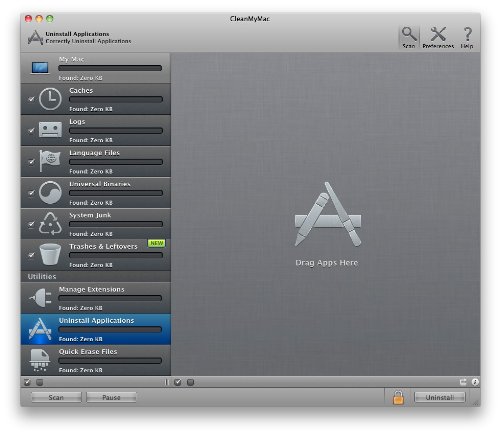Click the Scan button at bottom
500x434 pixels.
(56, 397)
